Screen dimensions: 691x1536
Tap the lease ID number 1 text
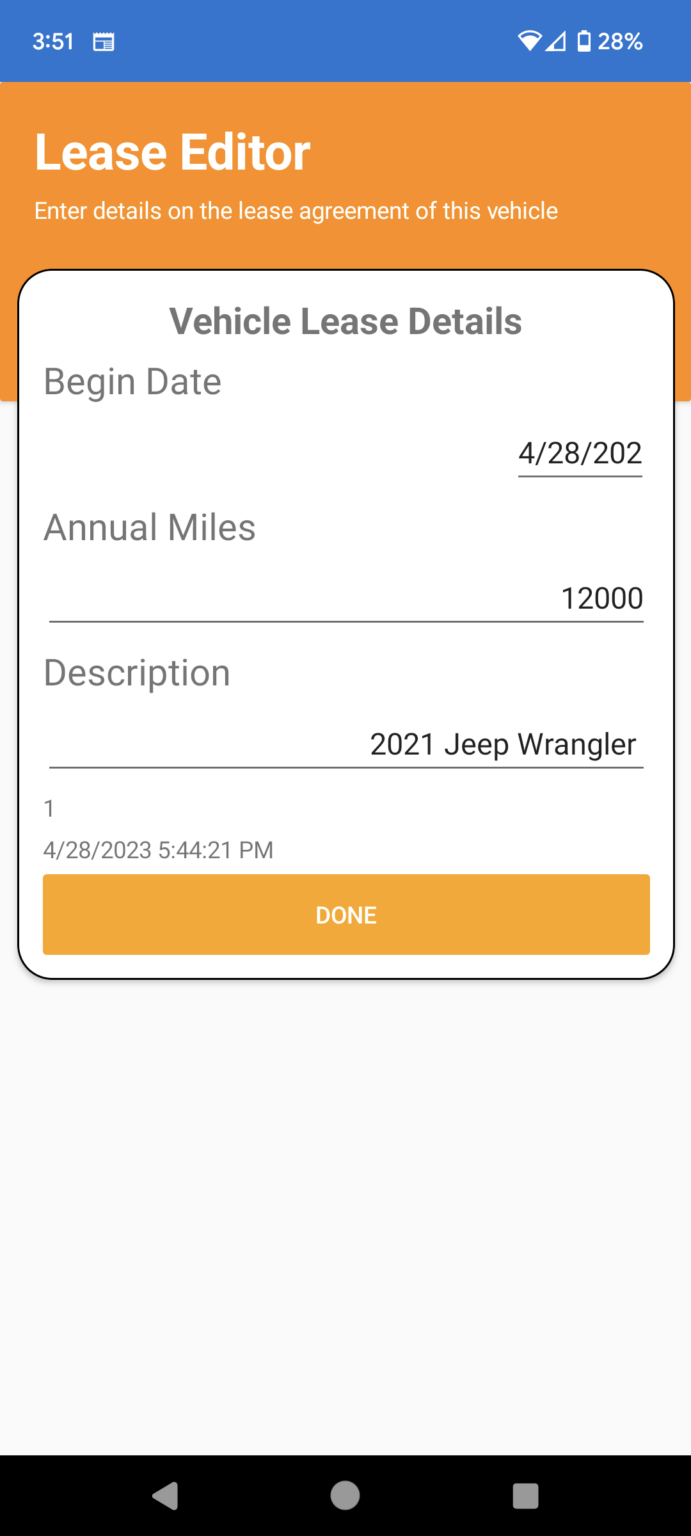pyautogui.click(x=50, y=808)
